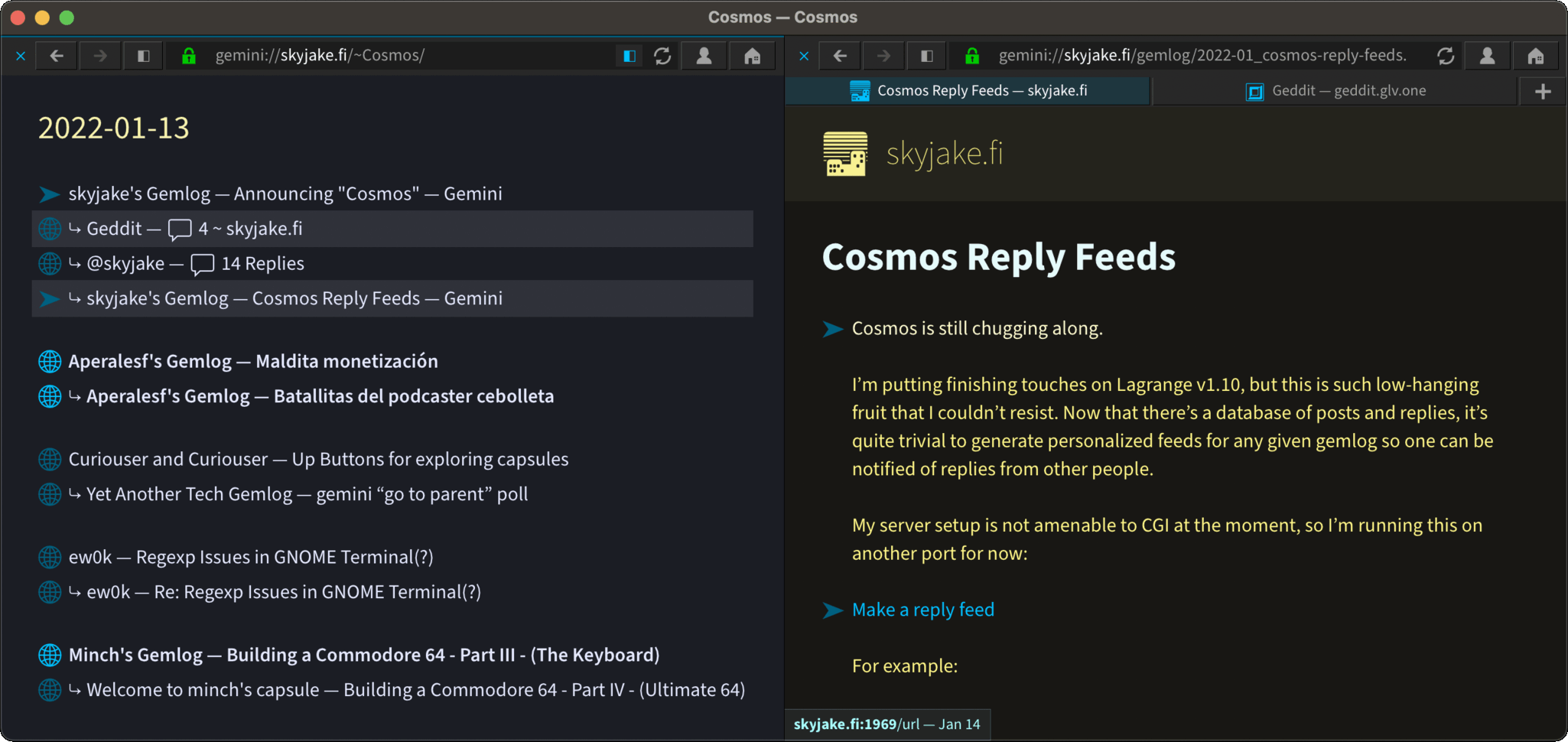Click arrow icon beside Make a reply feed
The height and width of the screenshot is (742, 1568).
(833, 610)
